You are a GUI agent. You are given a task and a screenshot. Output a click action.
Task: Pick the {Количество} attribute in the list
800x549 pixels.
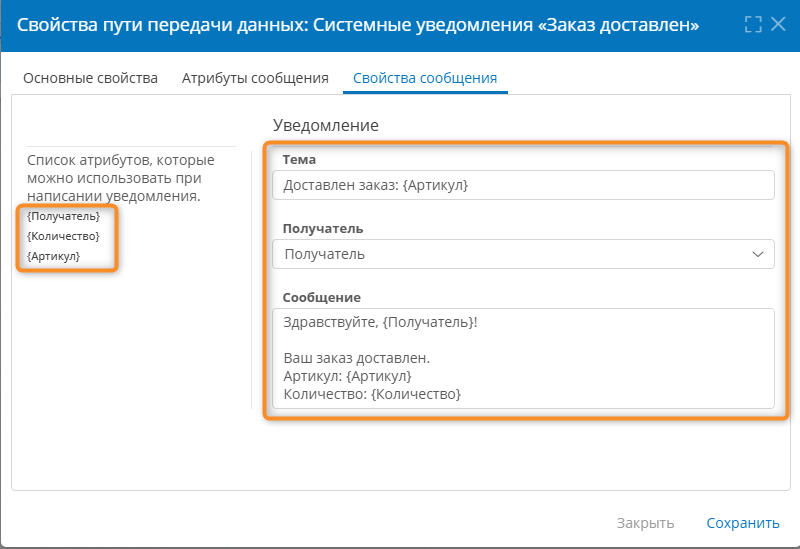pyautogui.click(x=63, y=236)
